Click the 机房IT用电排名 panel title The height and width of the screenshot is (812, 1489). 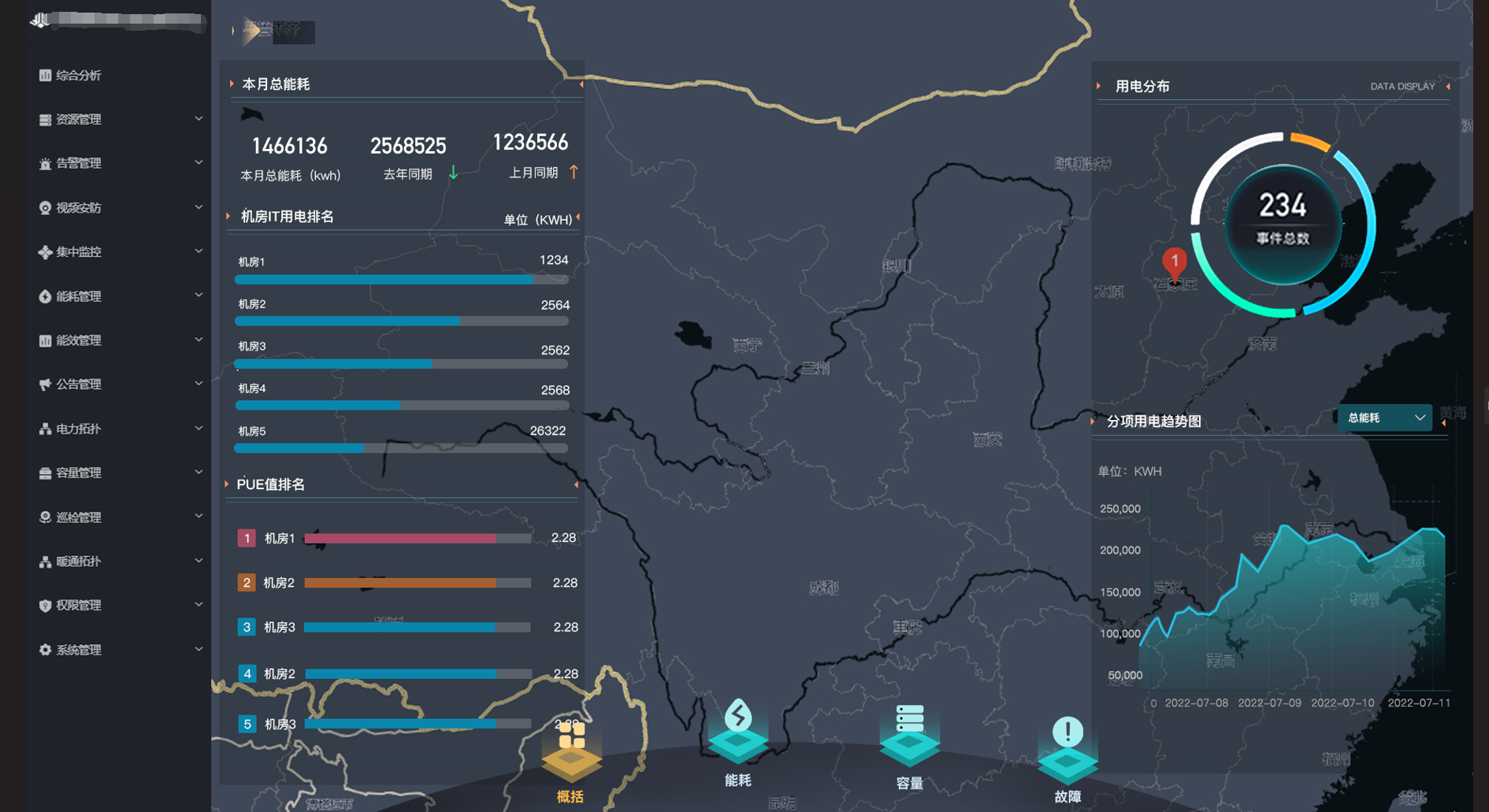(x=288, y=217)
